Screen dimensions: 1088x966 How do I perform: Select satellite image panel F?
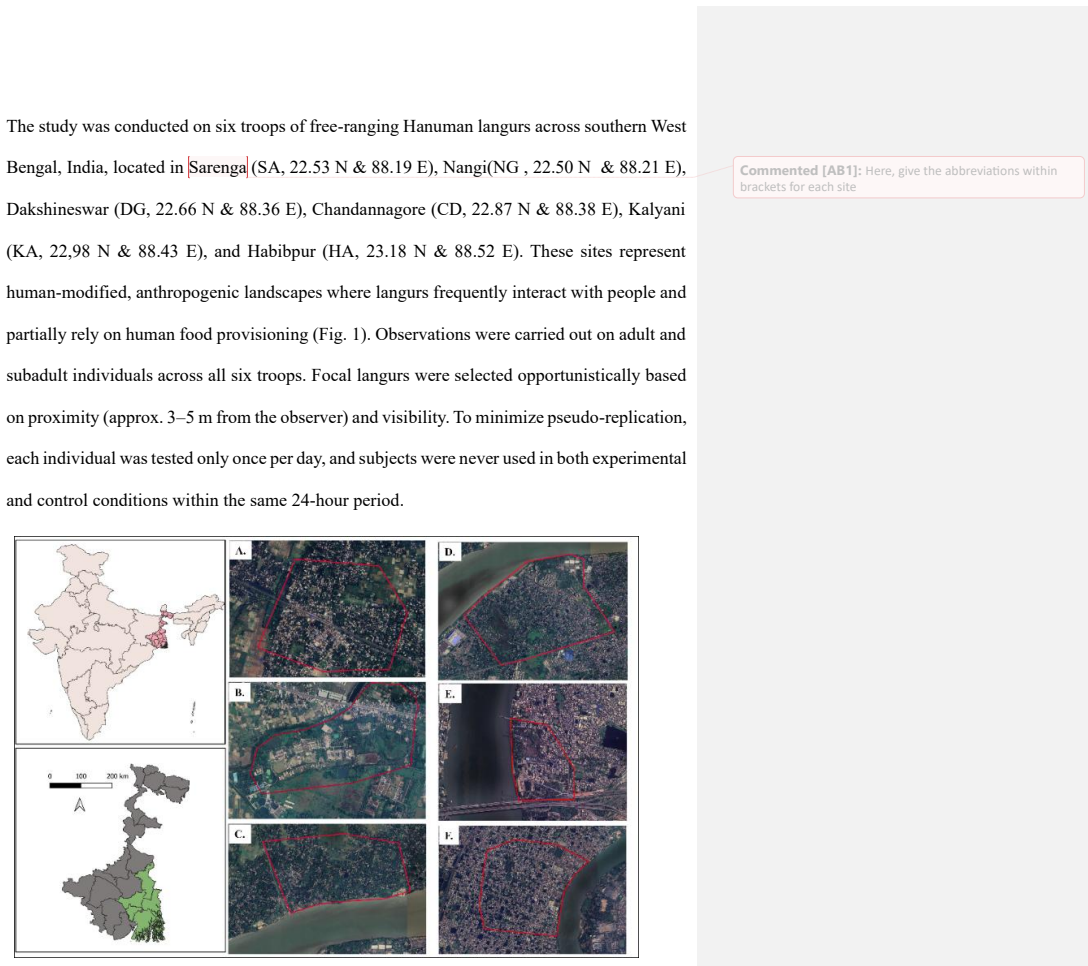[533, 890]
